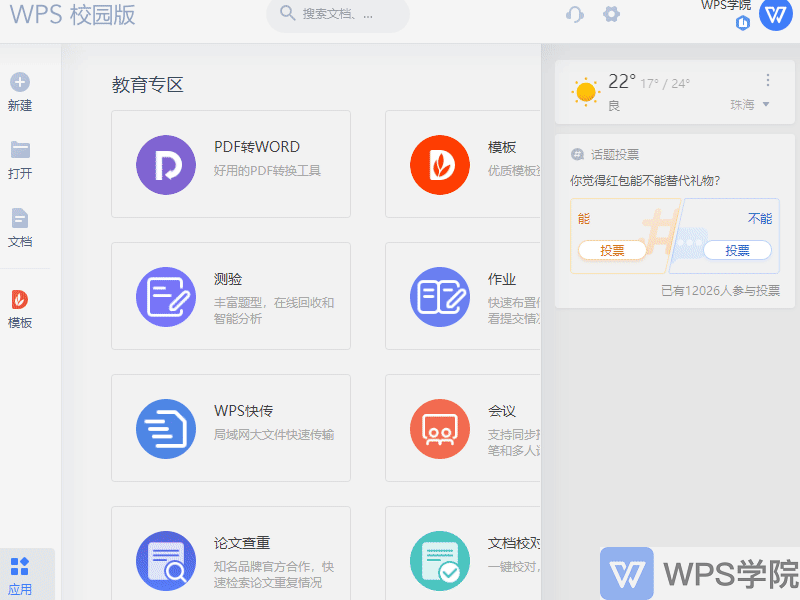Image resolution: width=800 pixels, height=600 pixels.
Task: Click the search box 搜索文档
Action: tap(338, 14)
